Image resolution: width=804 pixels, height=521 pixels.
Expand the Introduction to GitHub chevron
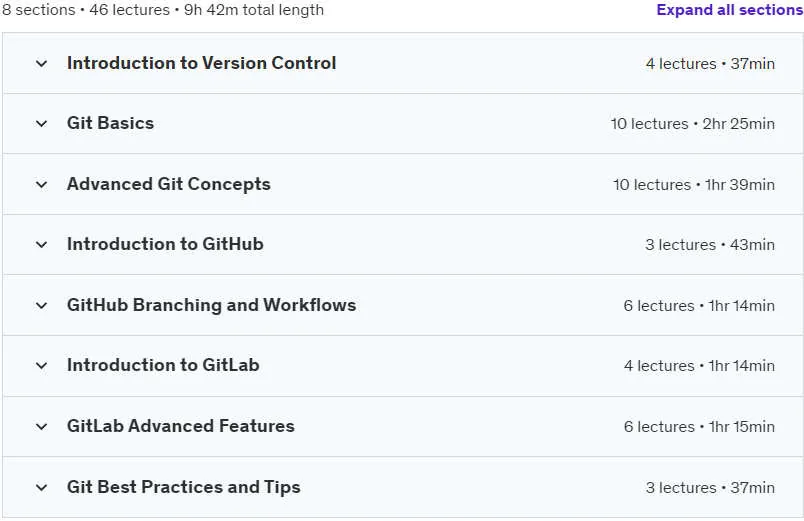click(x=42, y=245)
